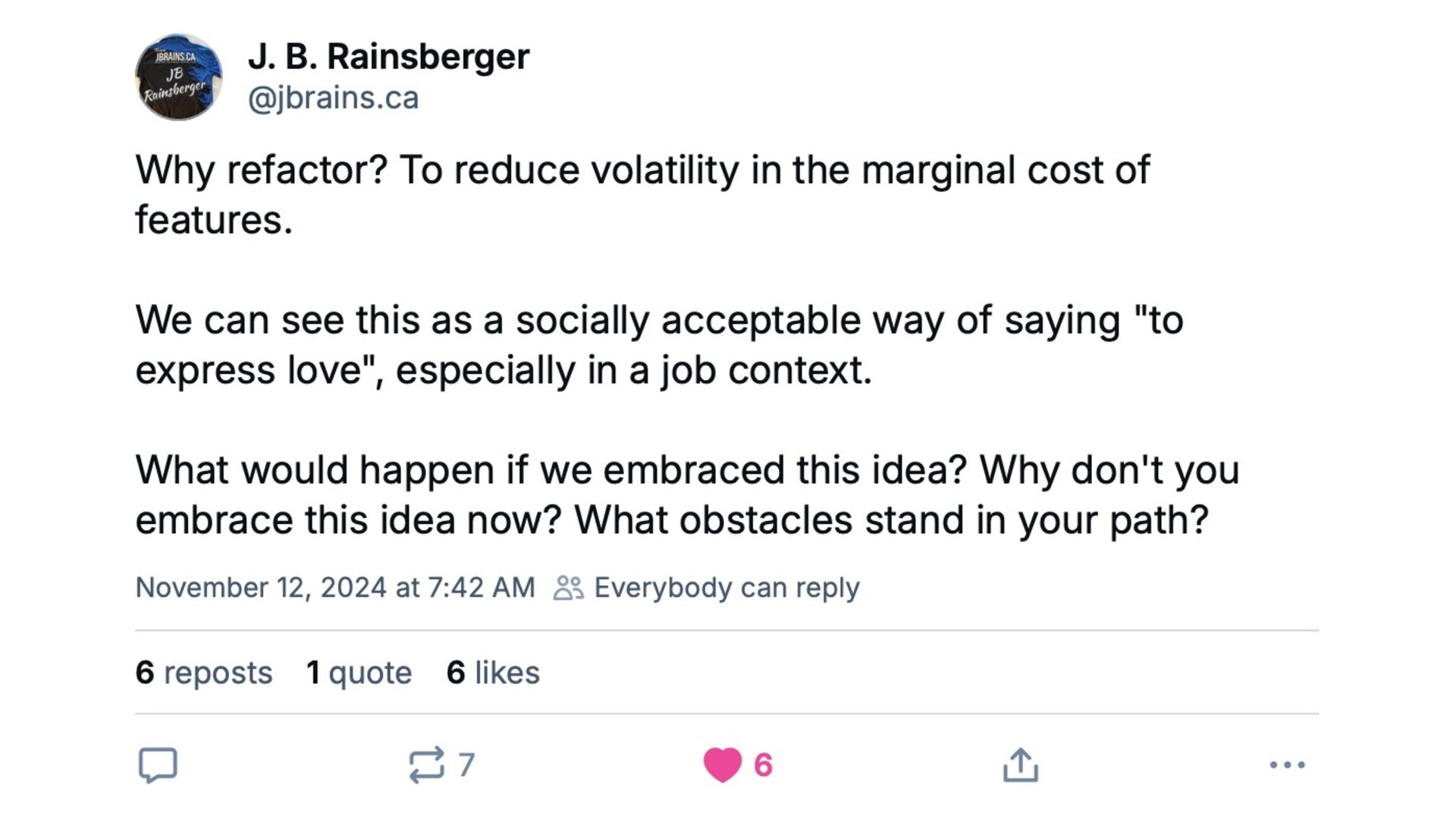
Task: Click the paragraph mentioning "express love"
Action: pos(658,345)
